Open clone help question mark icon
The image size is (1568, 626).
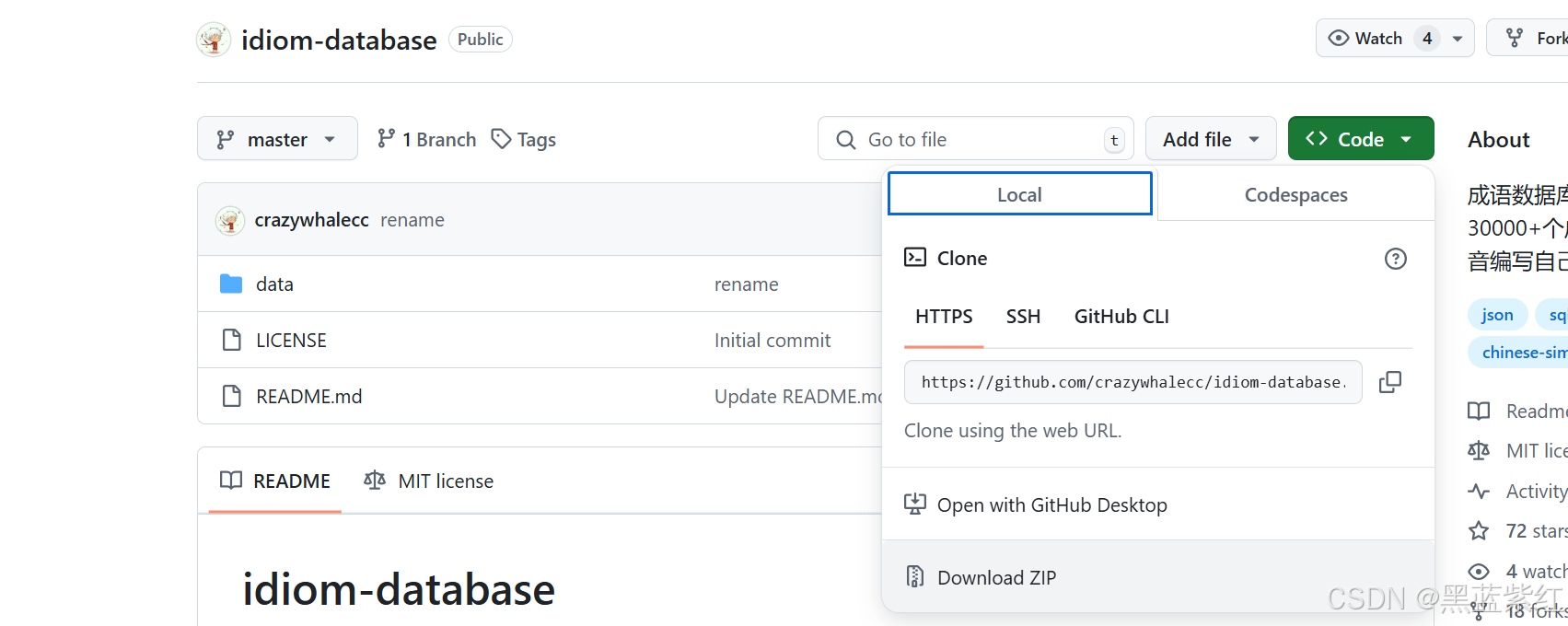[1396, 259]
